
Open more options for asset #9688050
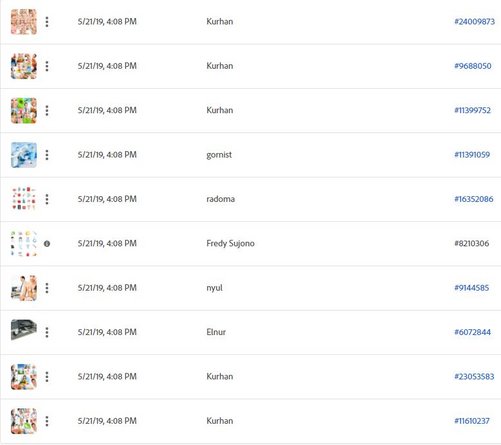(x=47, y=66)
